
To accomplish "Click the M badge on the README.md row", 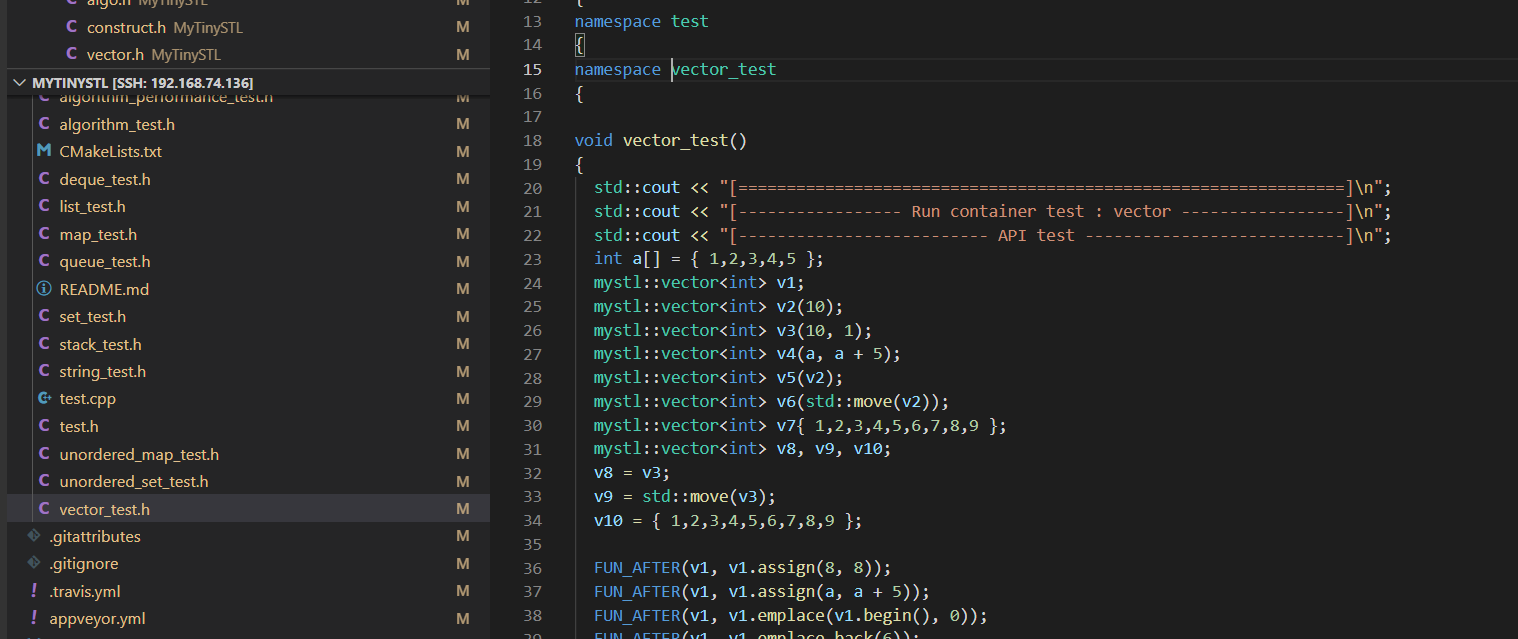I will (x=463, y=289).
